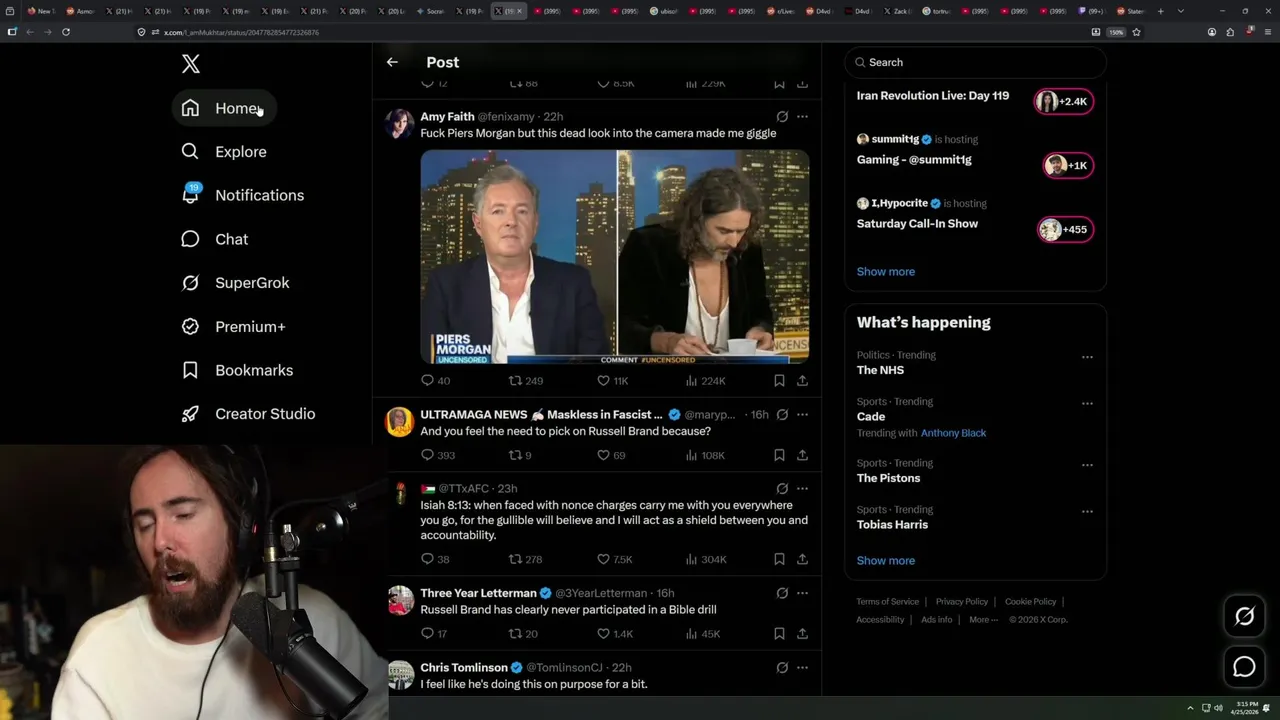
Task: Like the ULTRAMAGA NEWS reply with 69 likes
Action: [610, 455]
